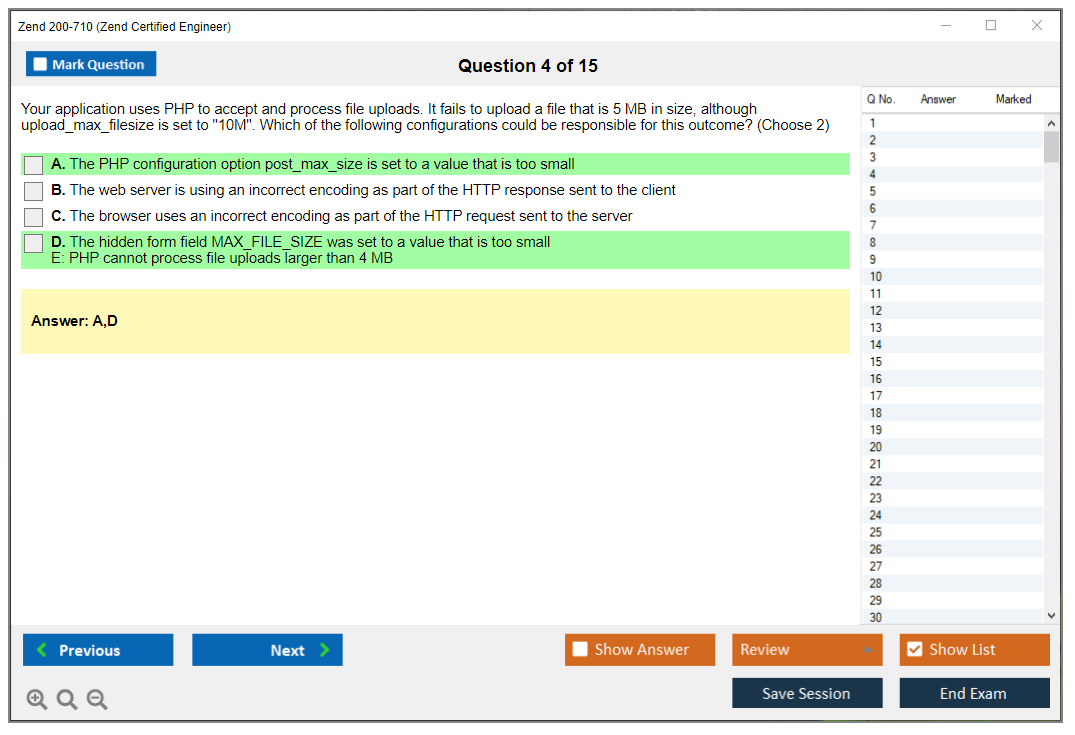Toggle the Show Answer checkbox button
This screenshot has height=735, width=1075.
[640, 650]
